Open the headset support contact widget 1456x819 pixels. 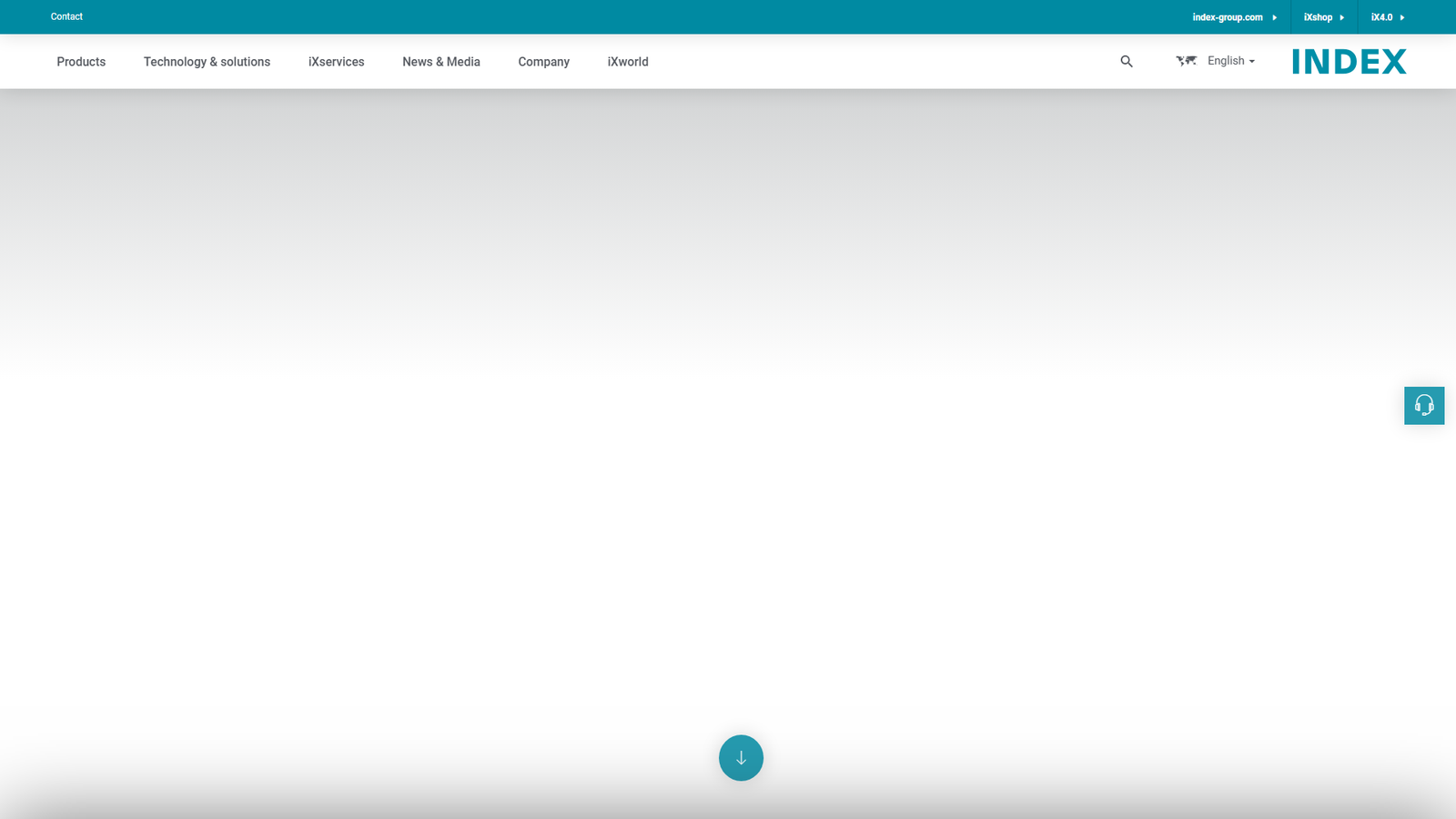pos(1424,406)
